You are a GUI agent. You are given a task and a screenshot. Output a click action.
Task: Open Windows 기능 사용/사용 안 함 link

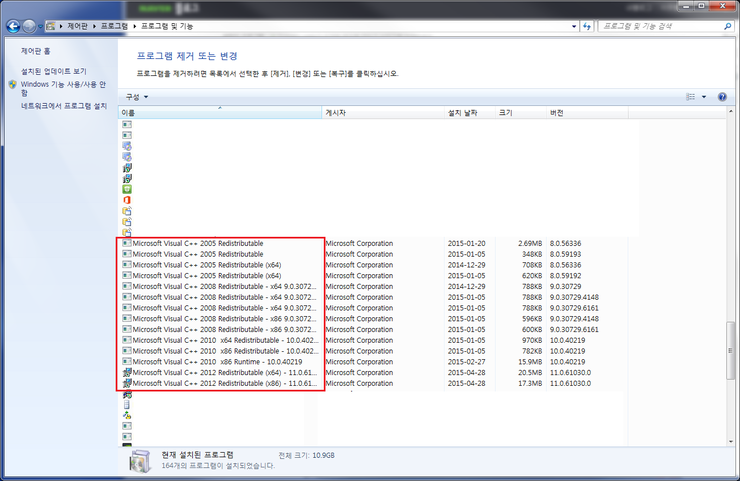63,88
